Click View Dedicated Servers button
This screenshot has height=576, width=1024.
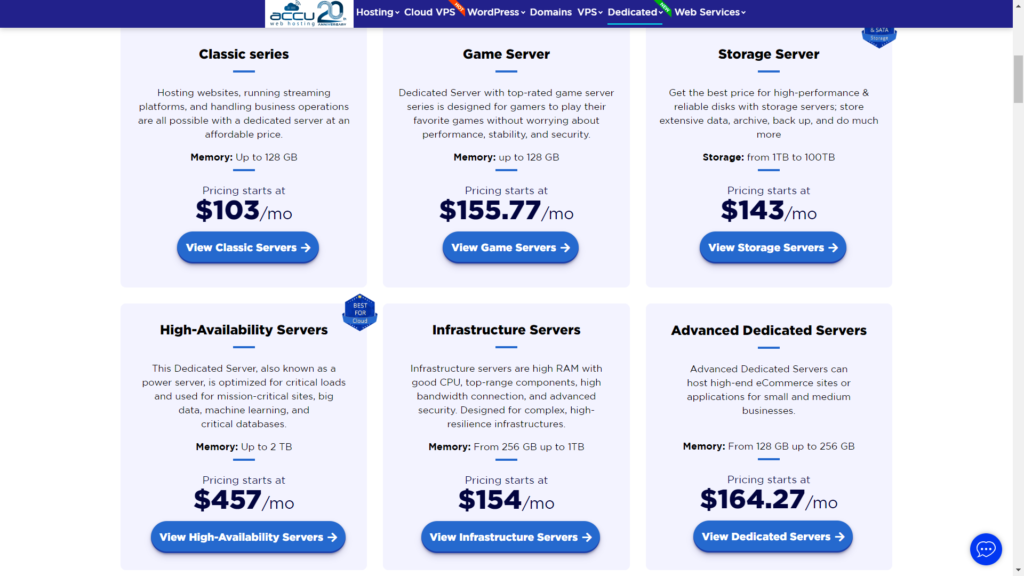click(772, 537)
